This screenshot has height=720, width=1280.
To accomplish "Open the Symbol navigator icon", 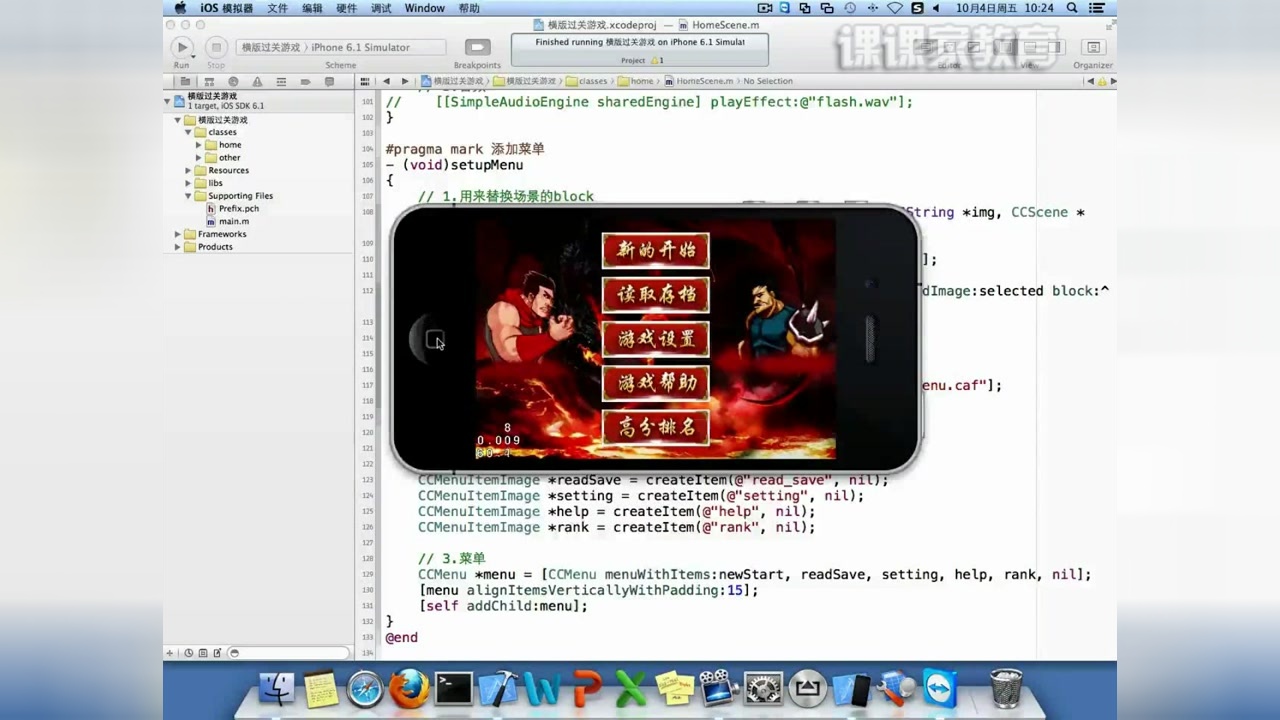I will tap(209, 81).
